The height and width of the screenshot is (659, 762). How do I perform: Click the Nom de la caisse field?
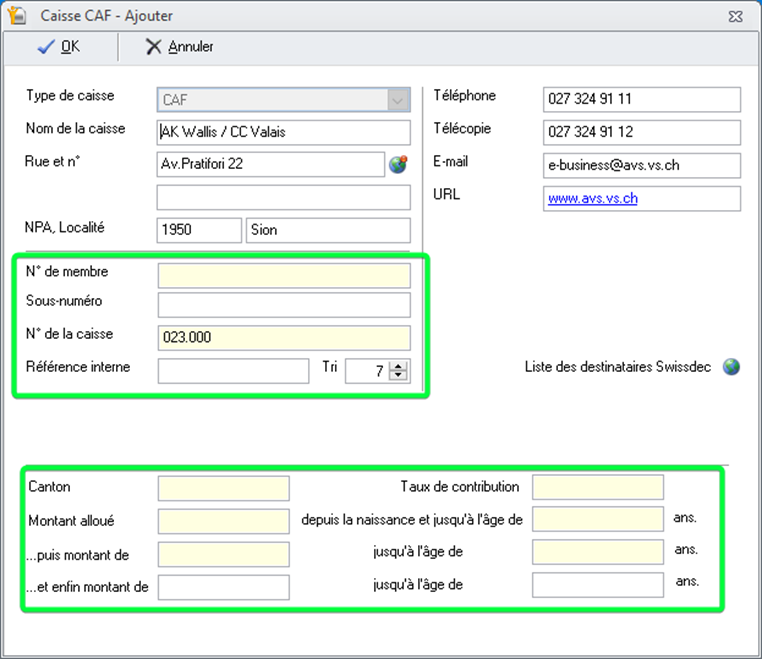coord(284,132)
